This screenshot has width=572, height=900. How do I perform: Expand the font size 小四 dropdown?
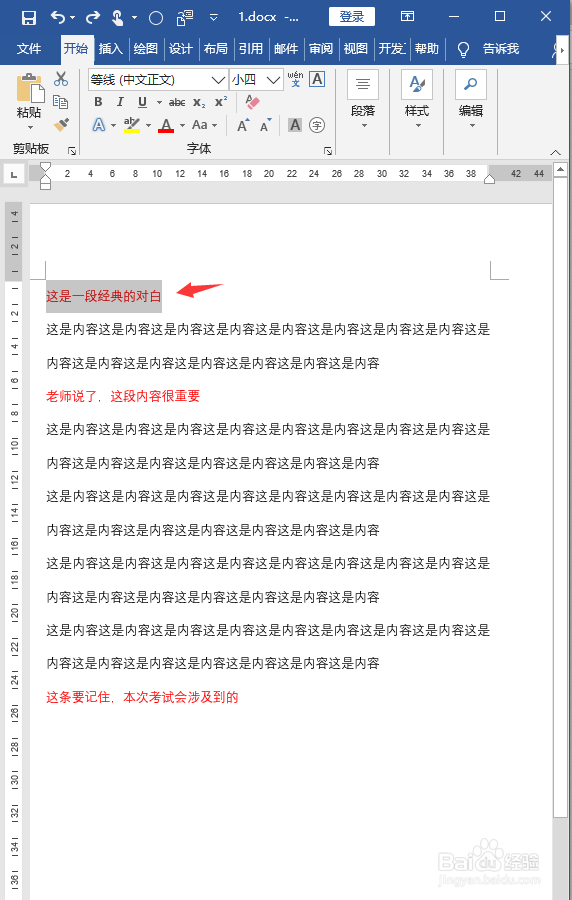274,80
